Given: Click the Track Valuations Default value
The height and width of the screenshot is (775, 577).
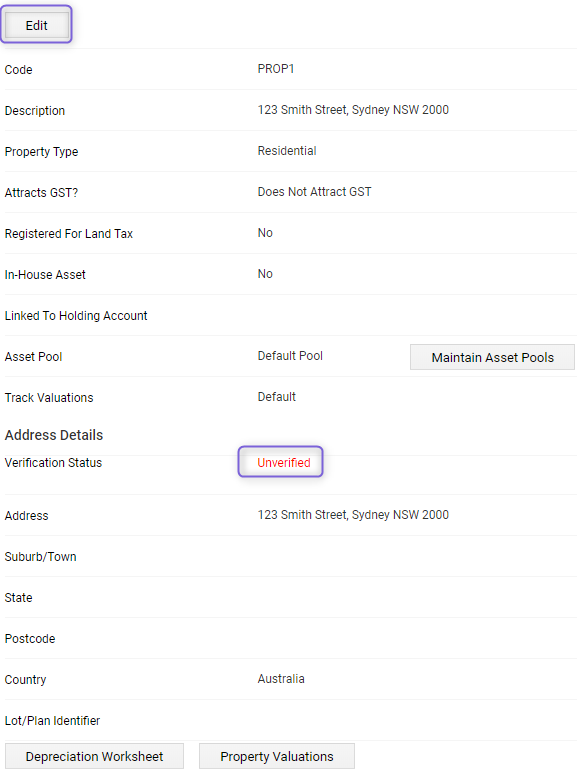Looking at the screenshot, I should point(276,397).
